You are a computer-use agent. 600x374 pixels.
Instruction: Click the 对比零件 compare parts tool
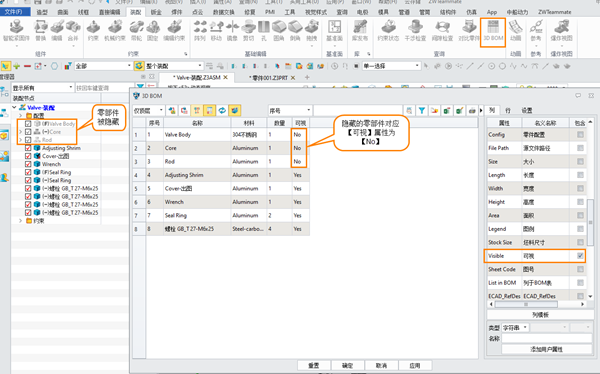(x=469, y=31)
